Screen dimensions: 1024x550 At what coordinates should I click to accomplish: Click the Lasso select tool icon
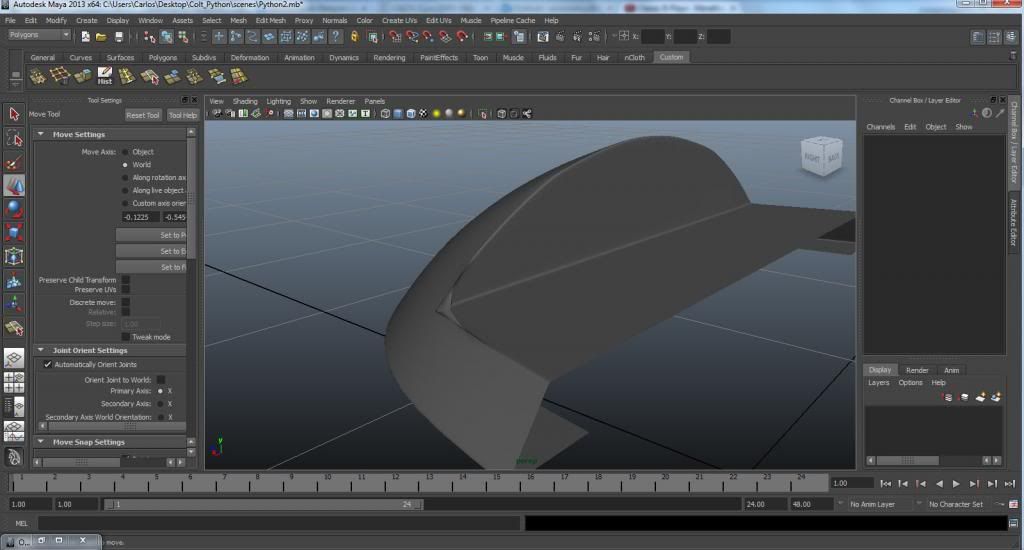point(14,138)
